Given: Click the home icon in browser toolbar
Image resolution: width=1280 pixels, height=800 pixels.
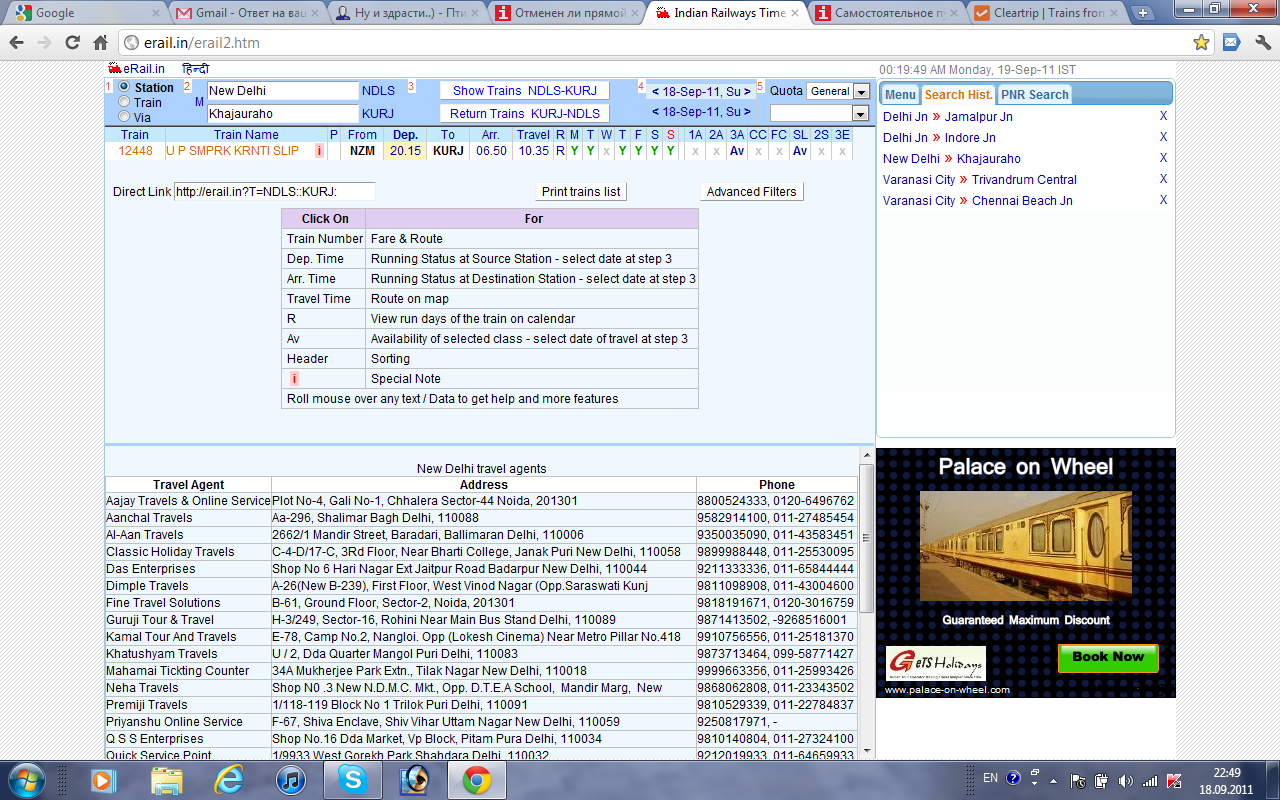Looking at the screenshot, I should (x=100, y=43).
